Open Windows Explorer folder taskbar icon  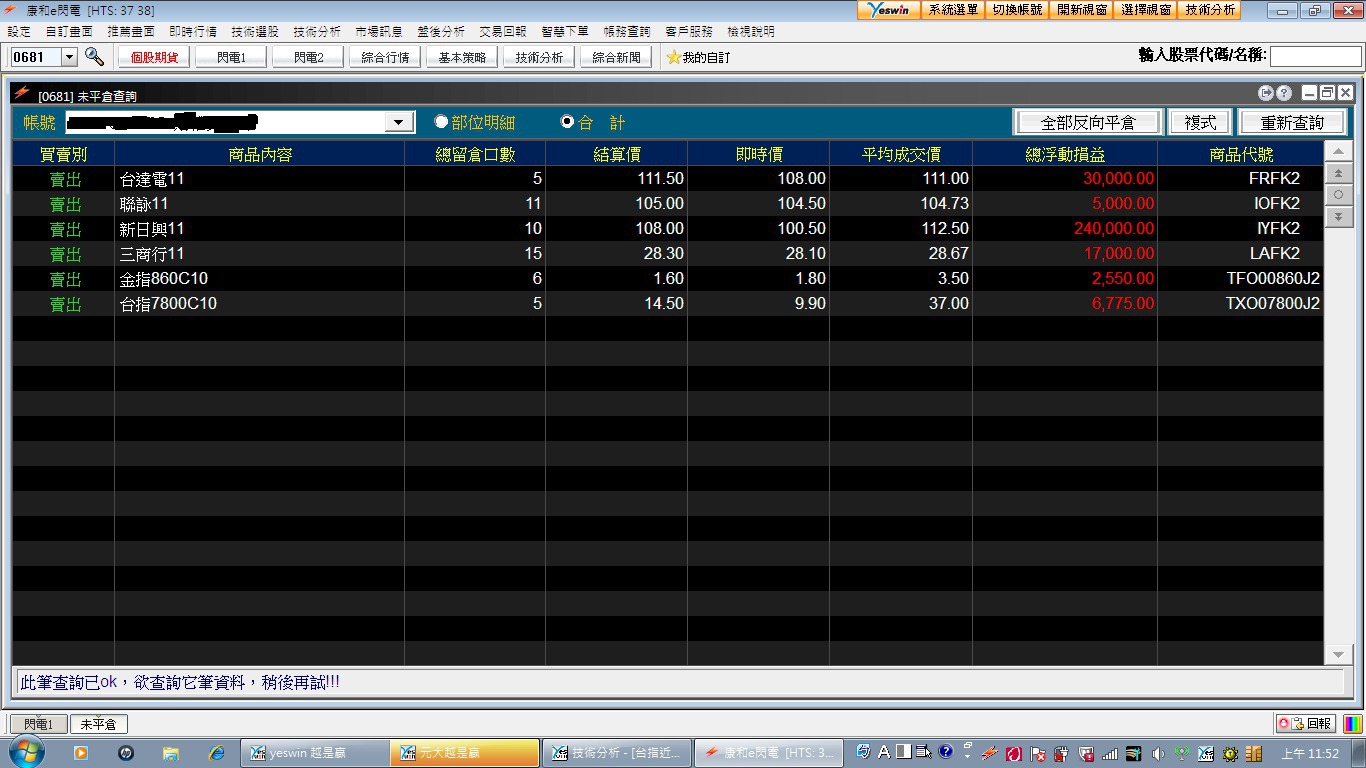(x=171, y=753)
